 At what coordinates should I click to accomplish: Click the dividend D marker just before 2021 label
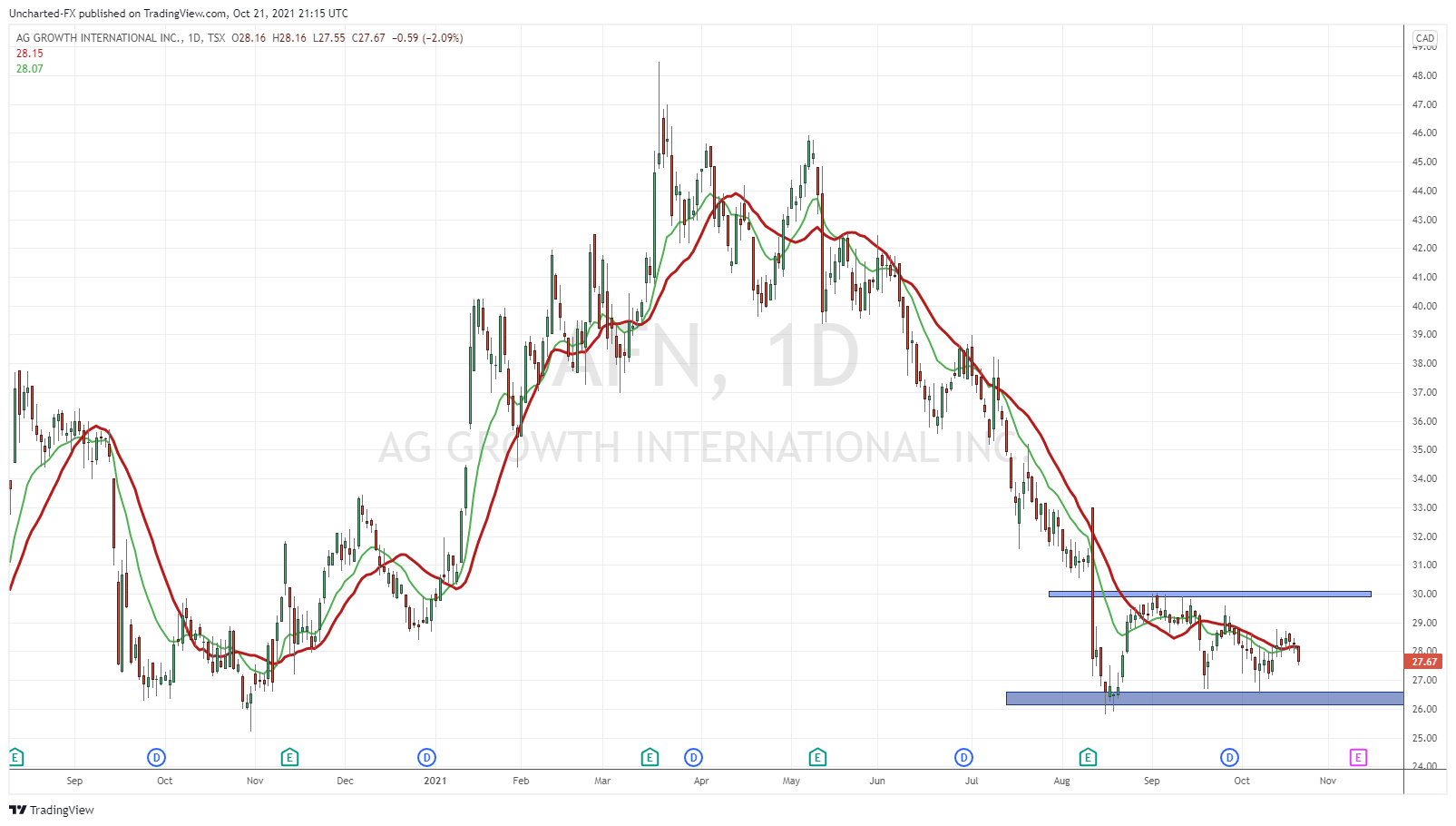(427, 757)
